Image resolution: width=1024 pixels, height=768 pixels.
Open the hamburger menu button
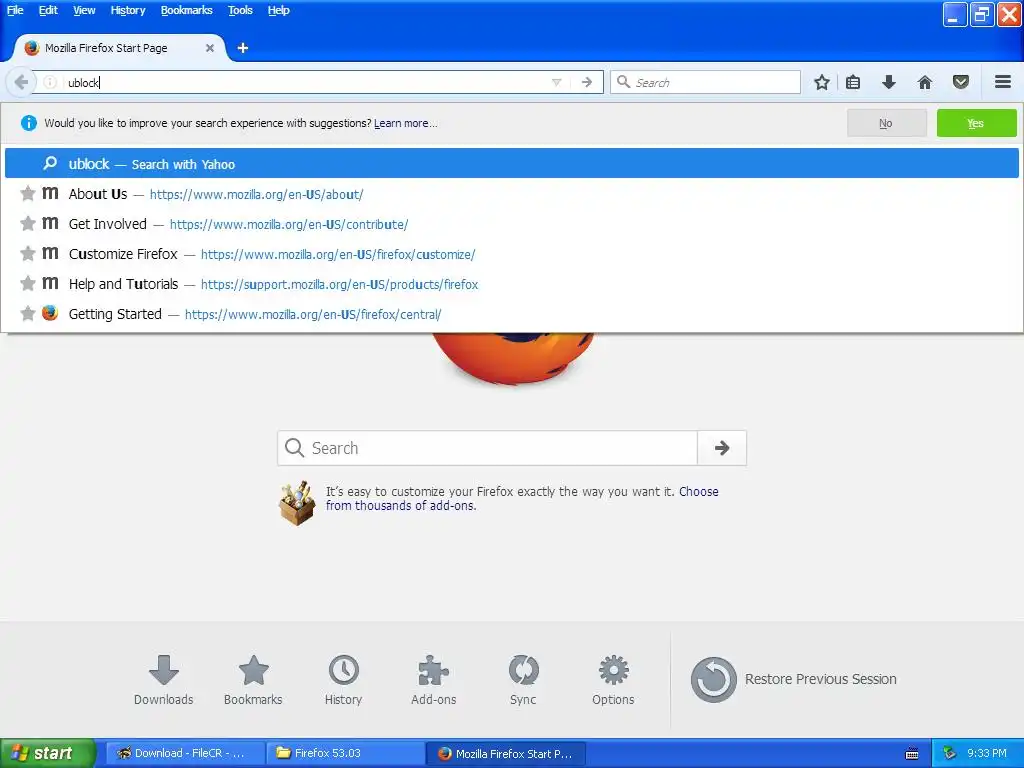click(x=1003, y=82)
